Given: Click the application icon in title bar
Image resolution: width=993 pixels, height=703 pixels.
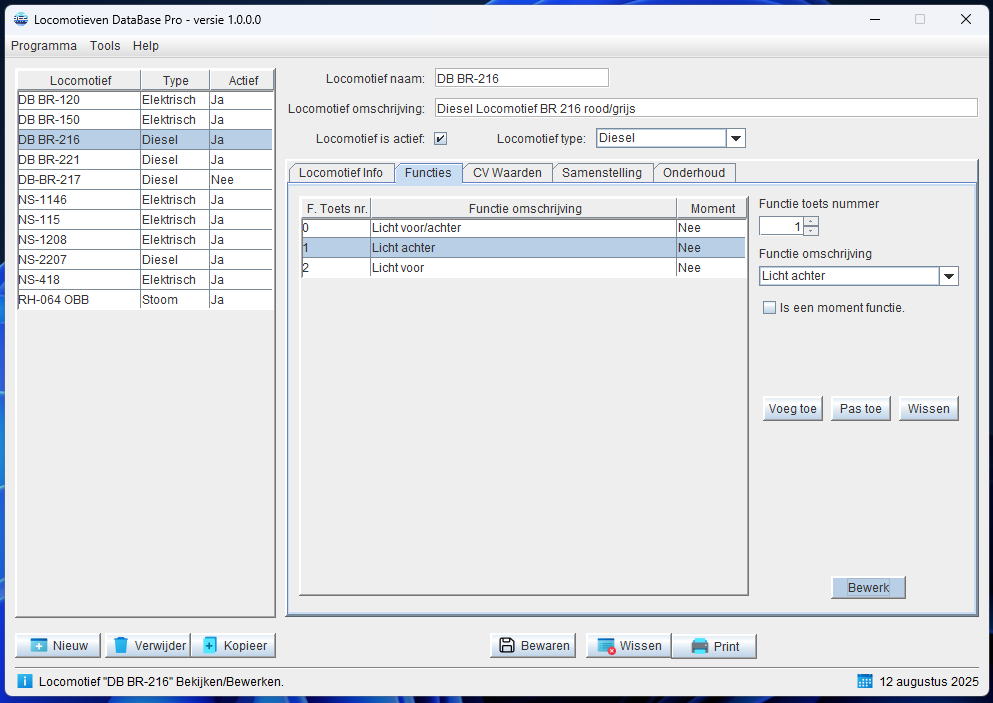Looking at the screenshot, I should [x=21, y=19].
